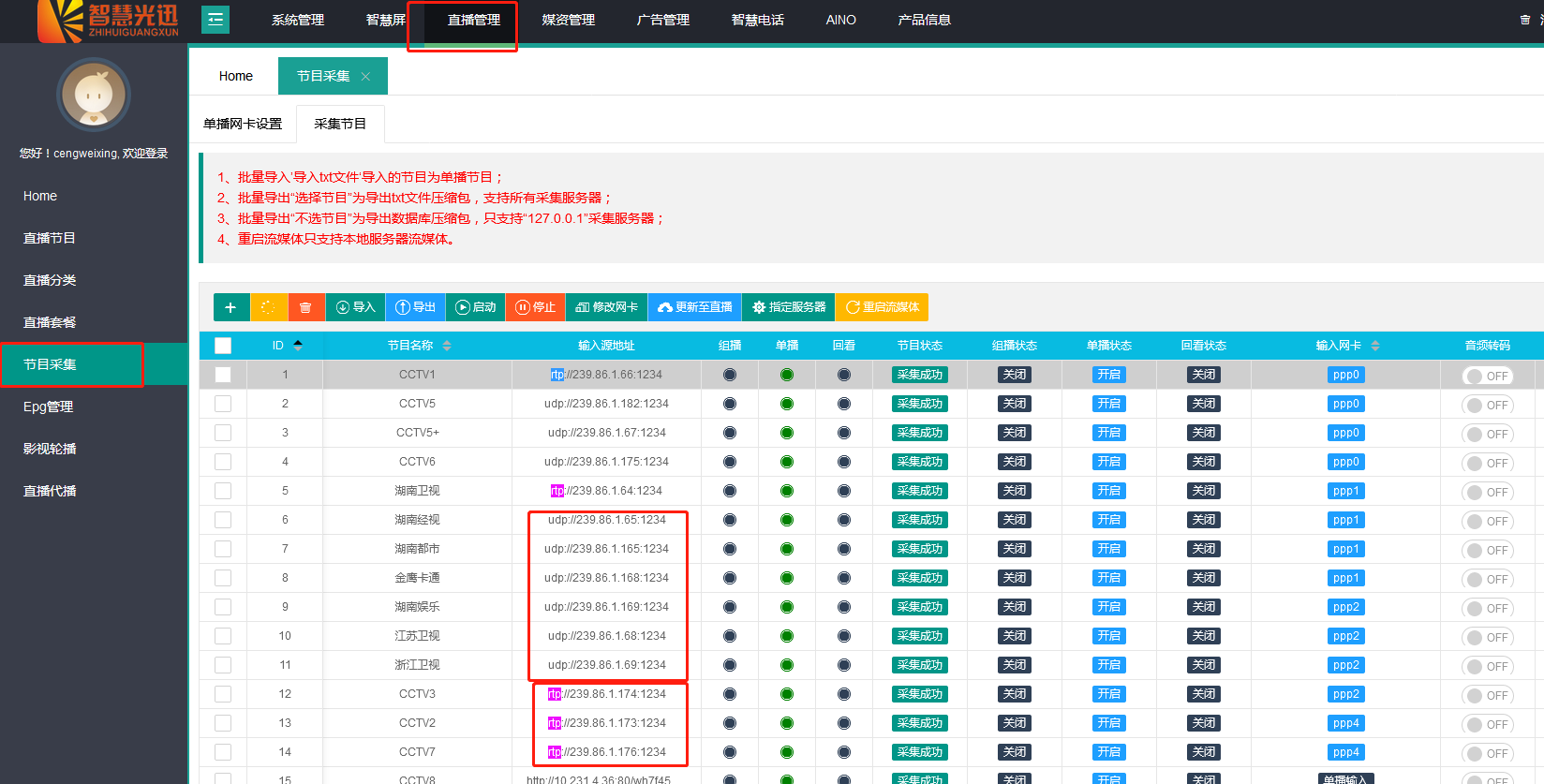The height and width of the screenshot is (784, 1544).
Task: Click the 停止 stop button
Action: tap(535, 307)
